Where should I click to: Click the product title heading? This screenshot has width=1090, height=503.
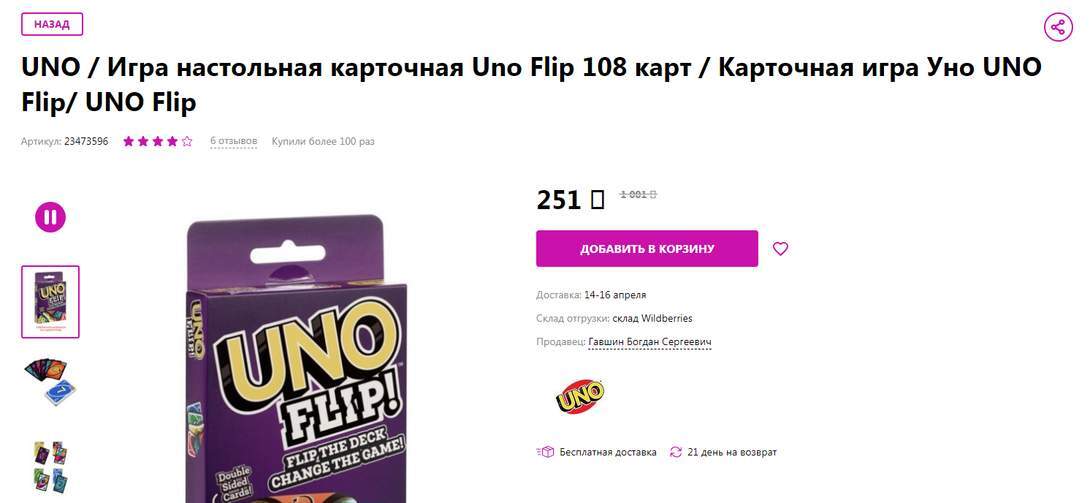531,85
